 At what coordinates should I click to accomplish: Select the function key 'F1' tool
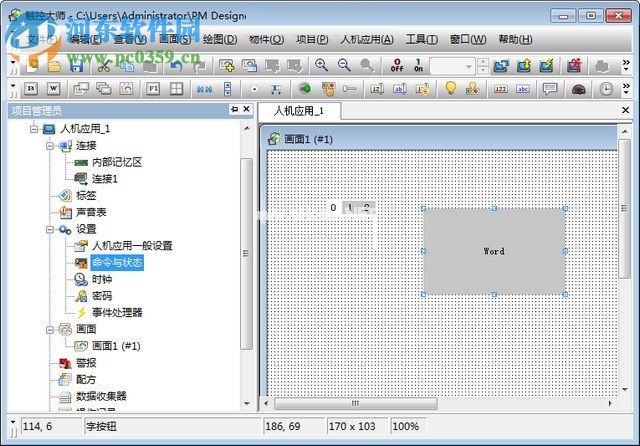point(153,89)
